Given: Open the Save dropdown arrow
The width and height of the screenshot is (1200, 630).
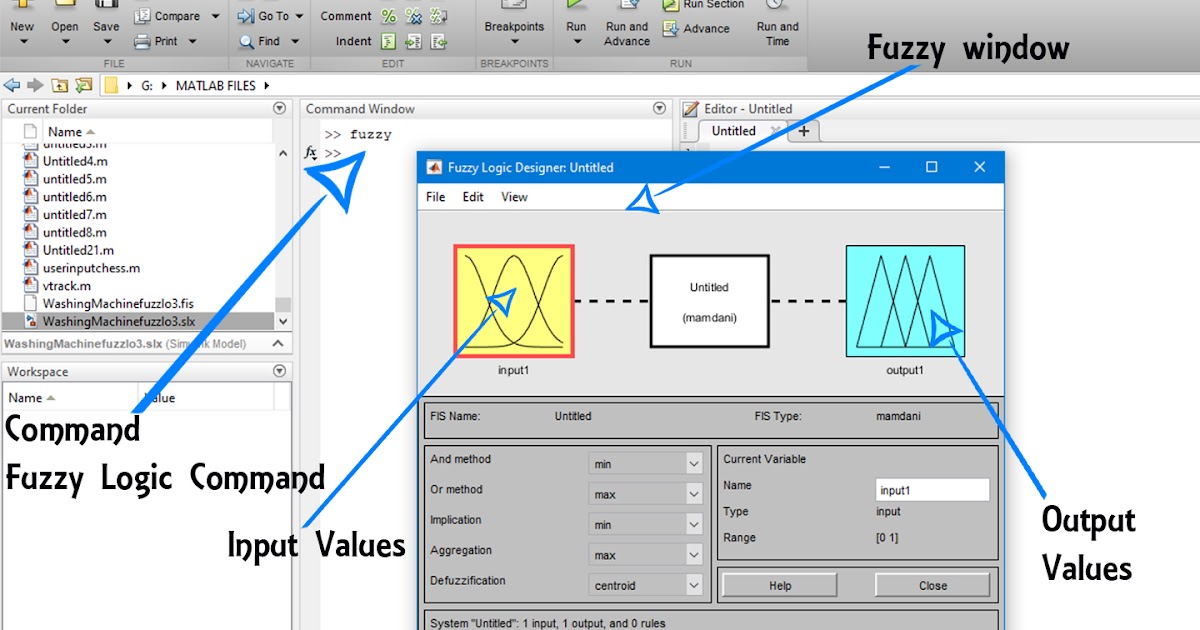Looking at the screenshot, I should pyautogui.click(x=106, y=42).
